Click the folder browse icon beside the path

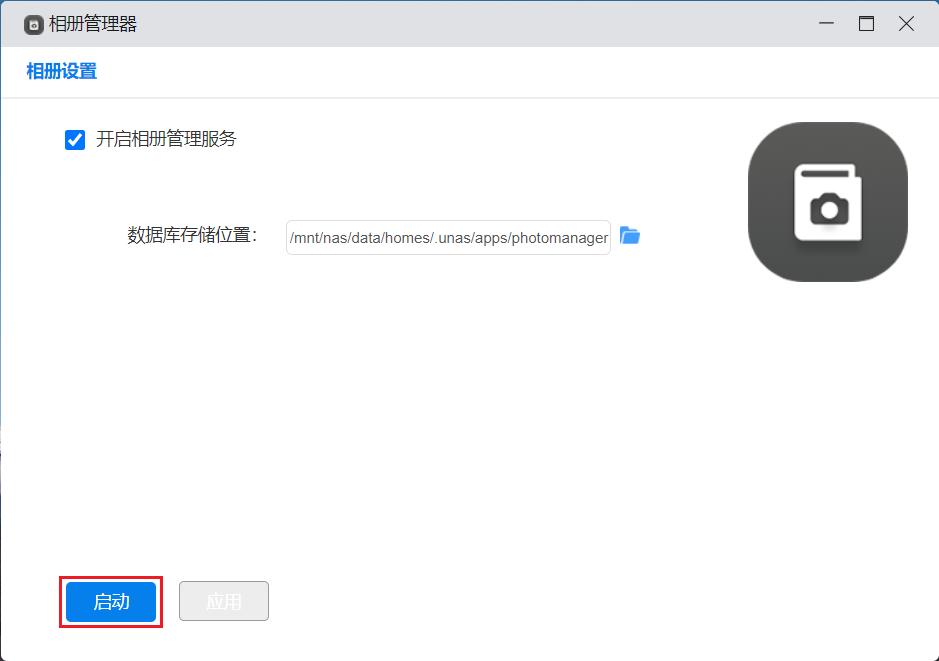[629, 236]
